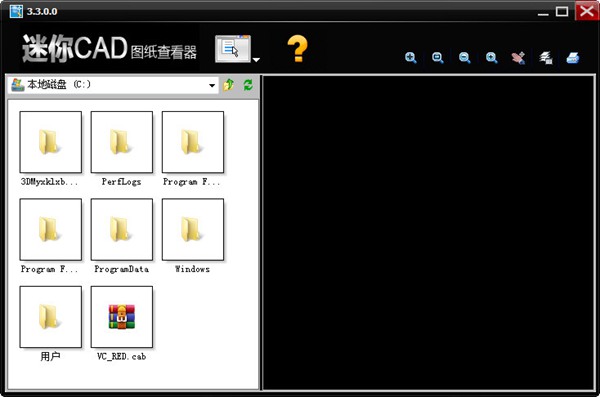This screenshot has width=600, height=397.
Task: Go up one folder with the up arrow icon
Action: pos(229,85)
